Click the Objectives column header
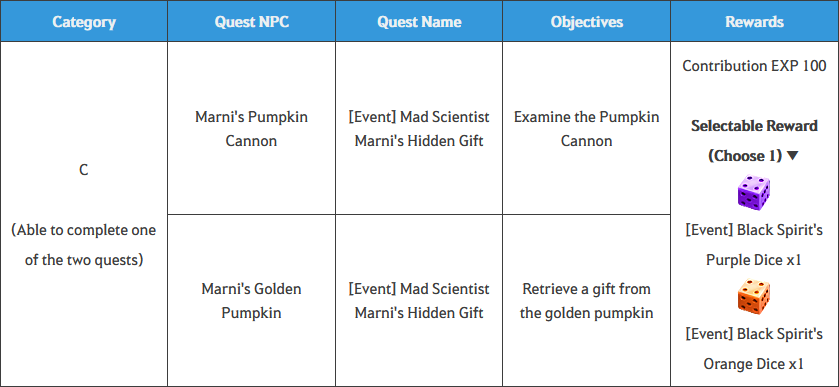The height and width of the screenshot is (387, 839). click(586, 22)
